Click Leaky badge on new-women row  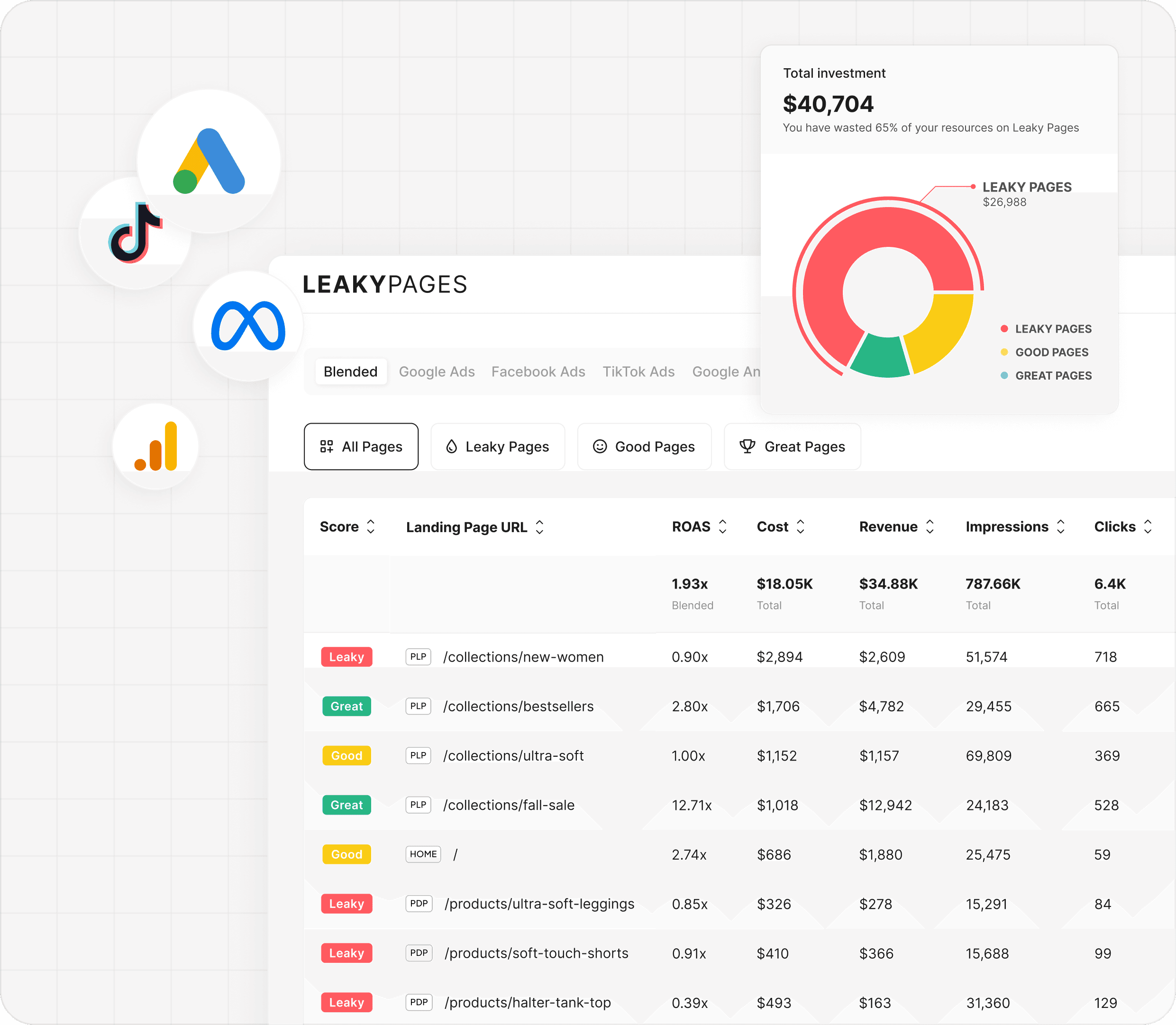click(346, 657)
